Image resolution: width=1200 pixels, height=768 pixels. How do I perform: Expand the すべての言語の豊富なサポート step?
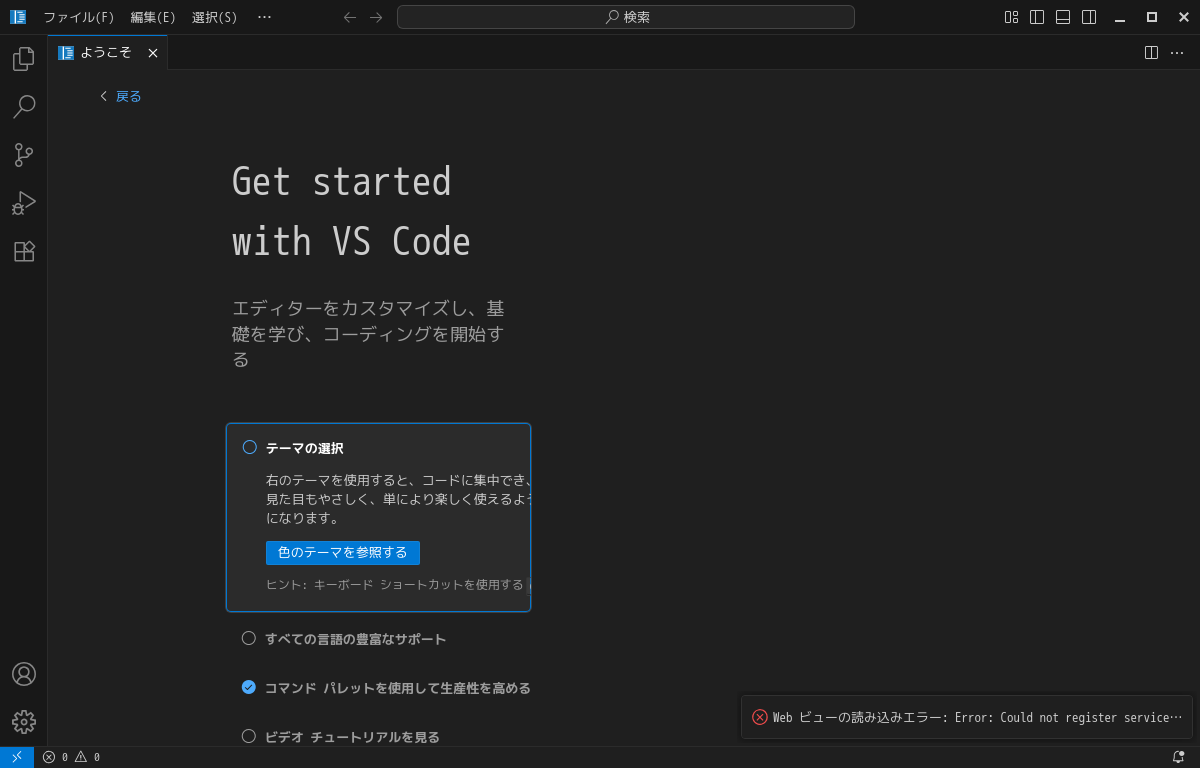click(x=355, y=639)
